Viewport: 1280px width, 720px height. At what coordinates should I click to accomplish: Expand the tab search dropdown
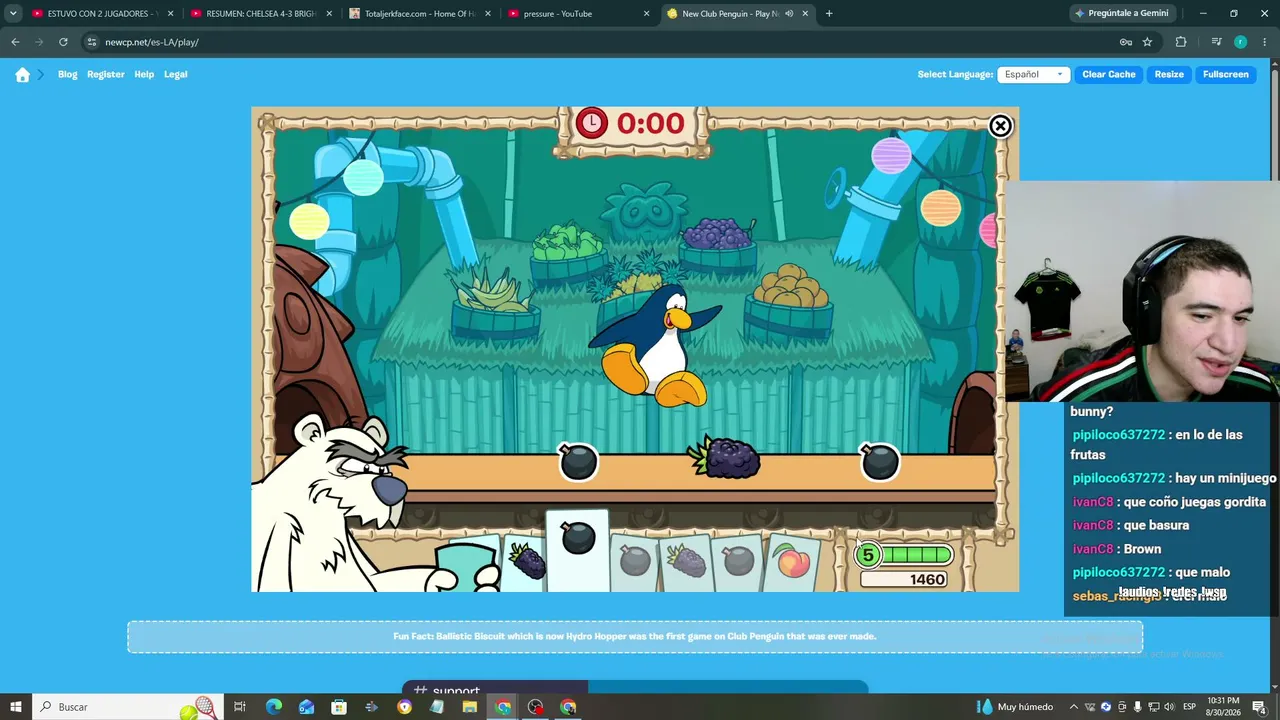(13, 14)
